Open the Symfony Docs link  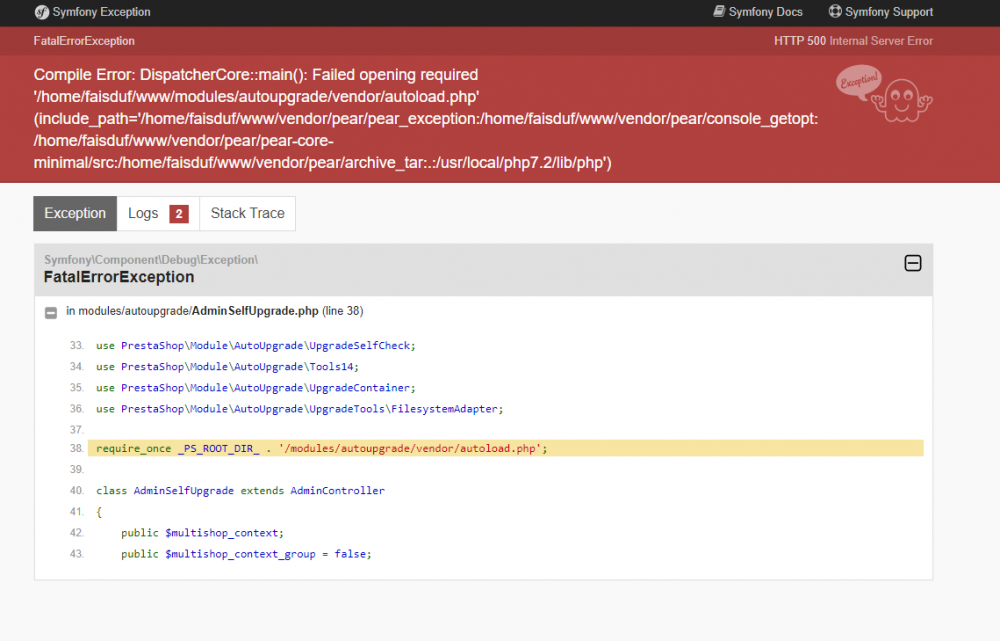pos(758,11)
